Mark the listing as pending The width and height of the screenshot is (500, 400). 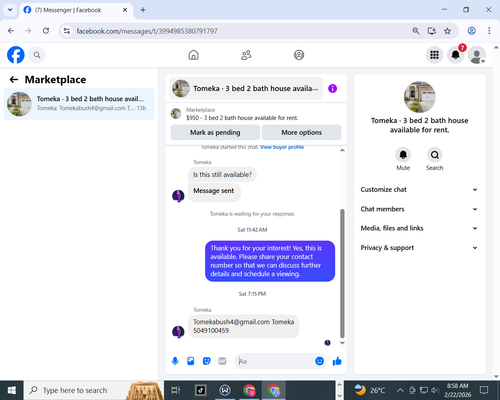pos(215,133)
